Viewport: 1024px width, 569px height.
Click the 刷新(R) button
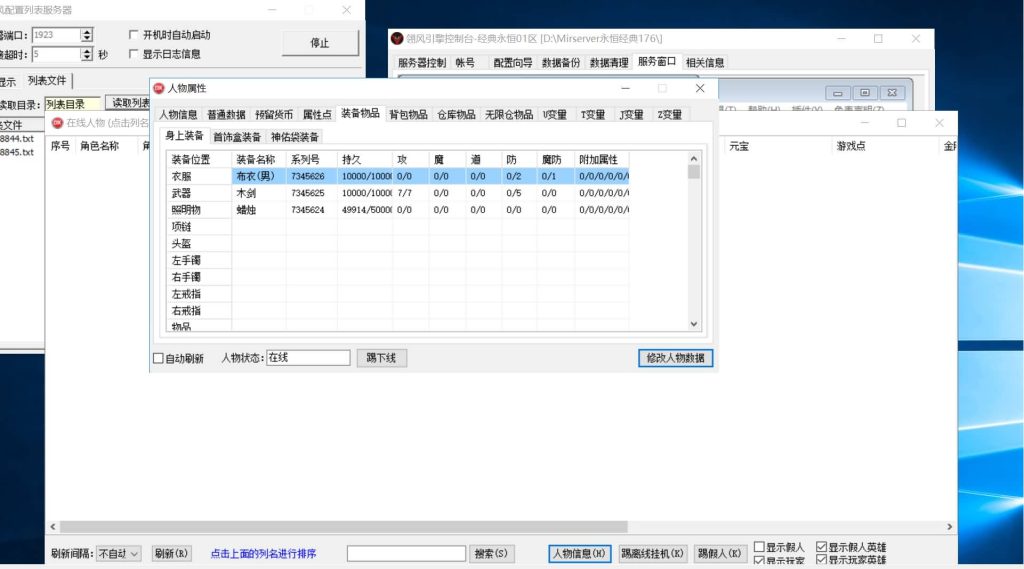pyautogui.click(x=172, y=553)
